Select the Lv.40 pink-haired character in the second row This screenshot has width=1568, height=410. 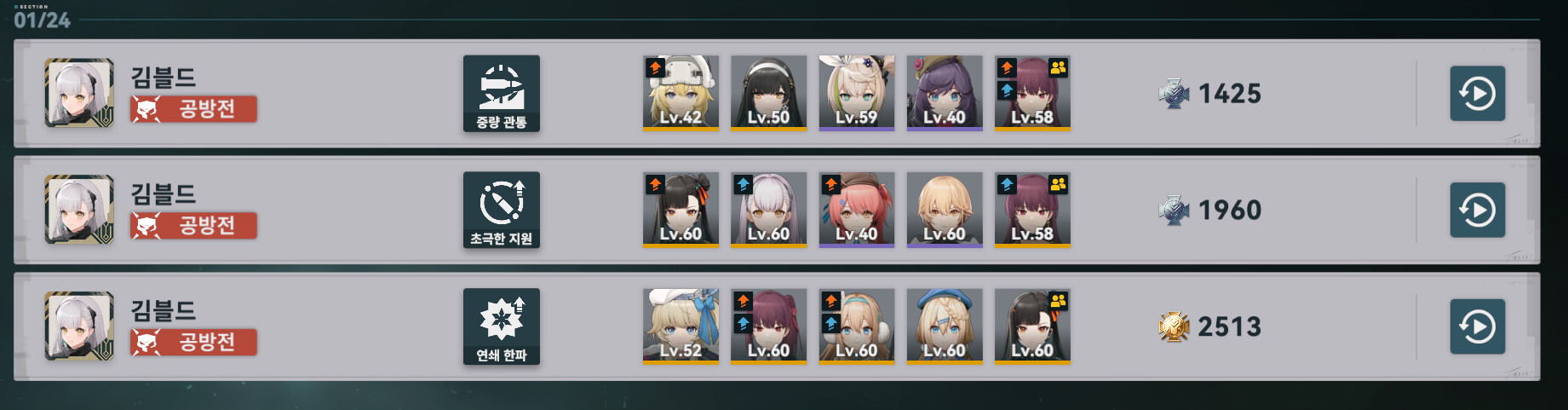pos(856,211)
